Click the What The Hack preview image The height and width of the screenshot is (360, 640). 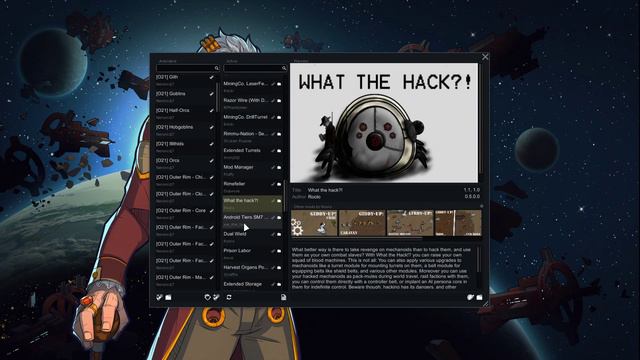[384, 123]
